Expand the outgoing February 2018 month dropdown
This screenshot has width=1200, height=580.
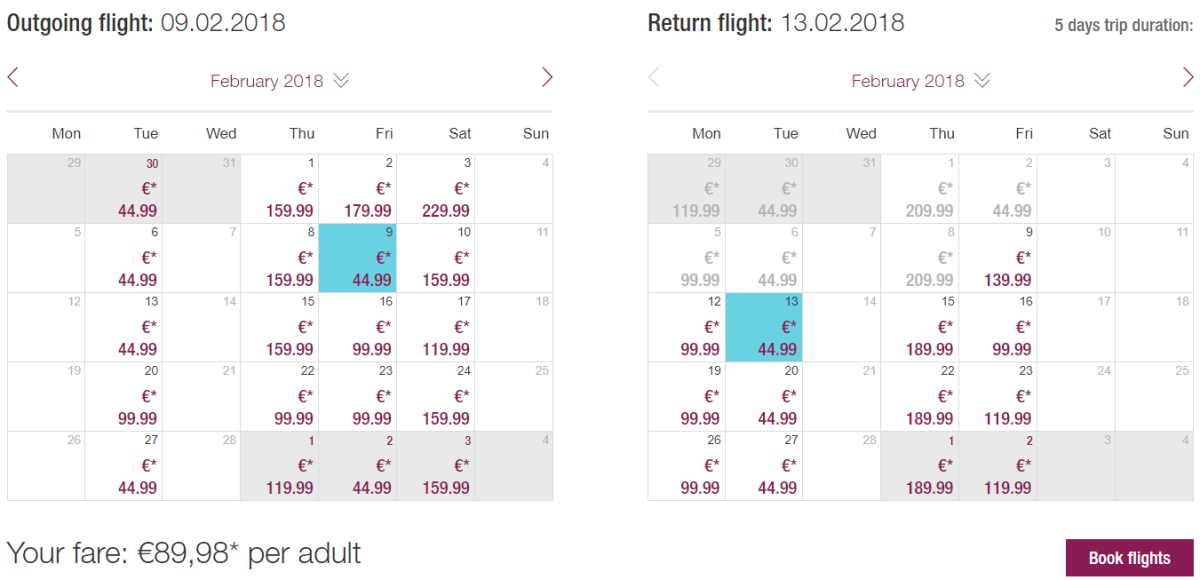pyautogui.click(x=279, y=81)
